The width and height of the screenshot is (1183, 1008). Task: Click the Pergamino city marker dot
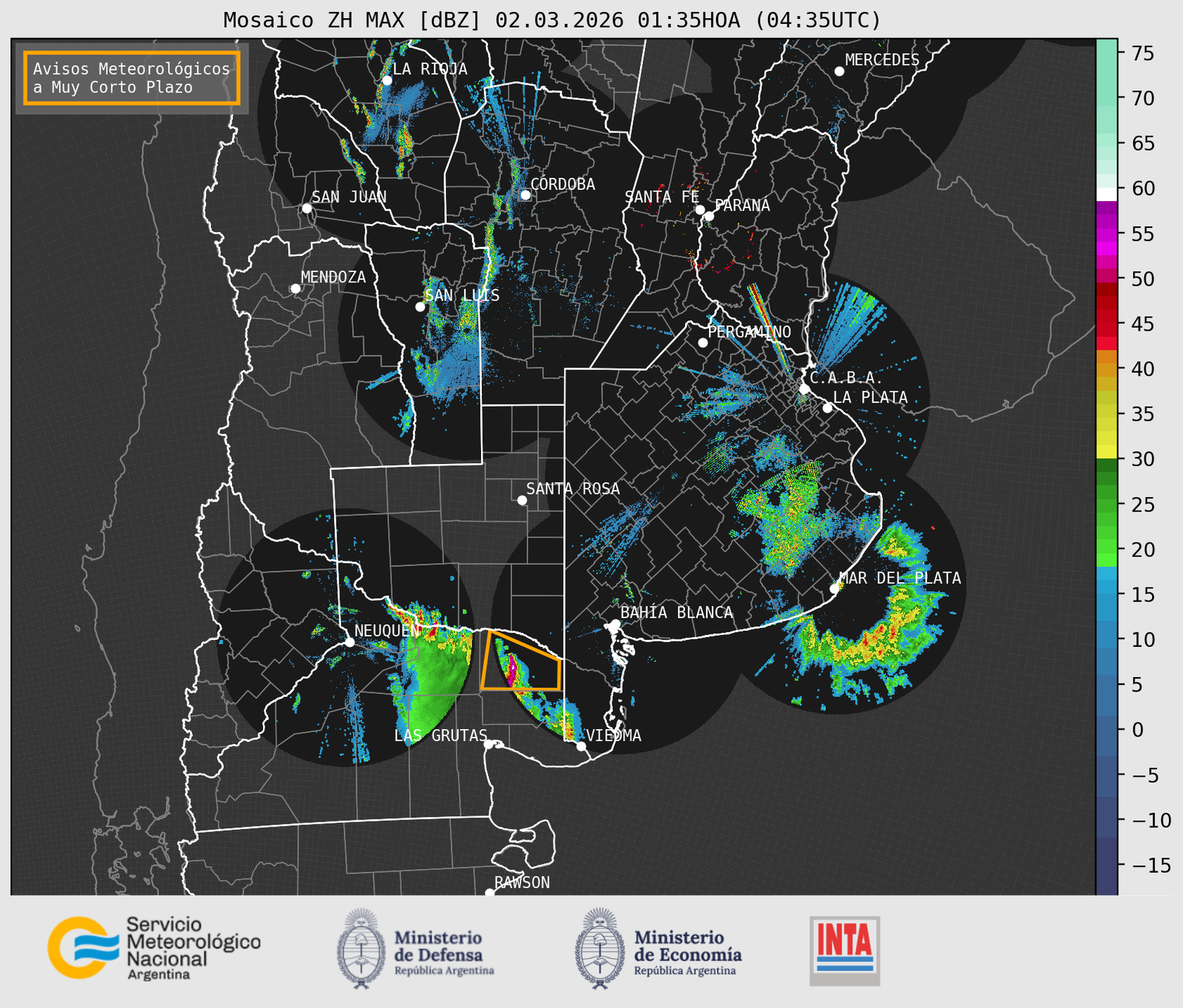click(703, 343)
